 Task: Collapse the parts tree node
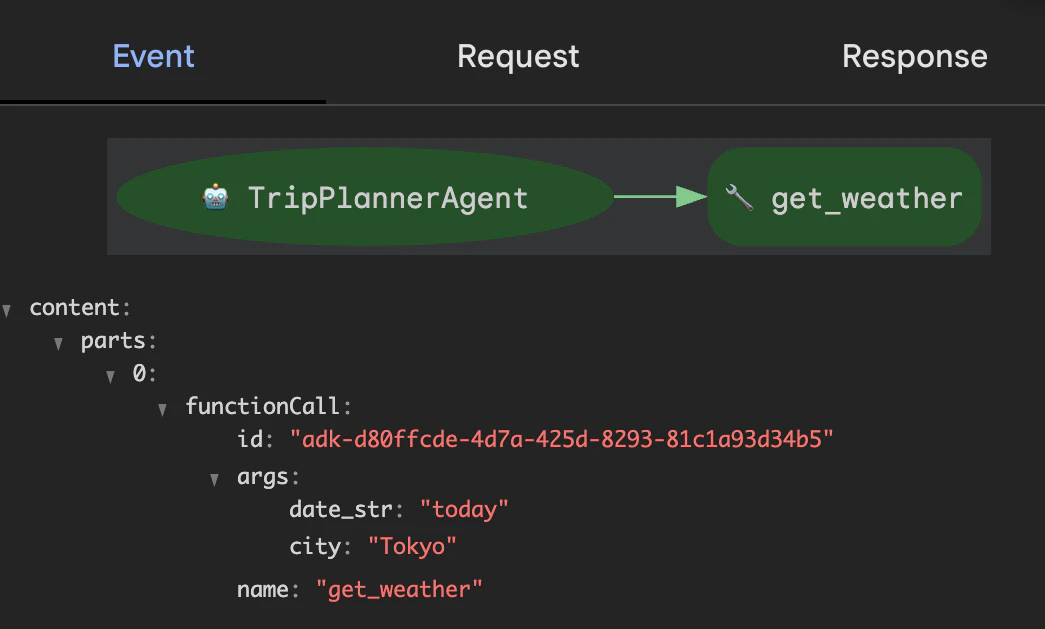point(59,343)
